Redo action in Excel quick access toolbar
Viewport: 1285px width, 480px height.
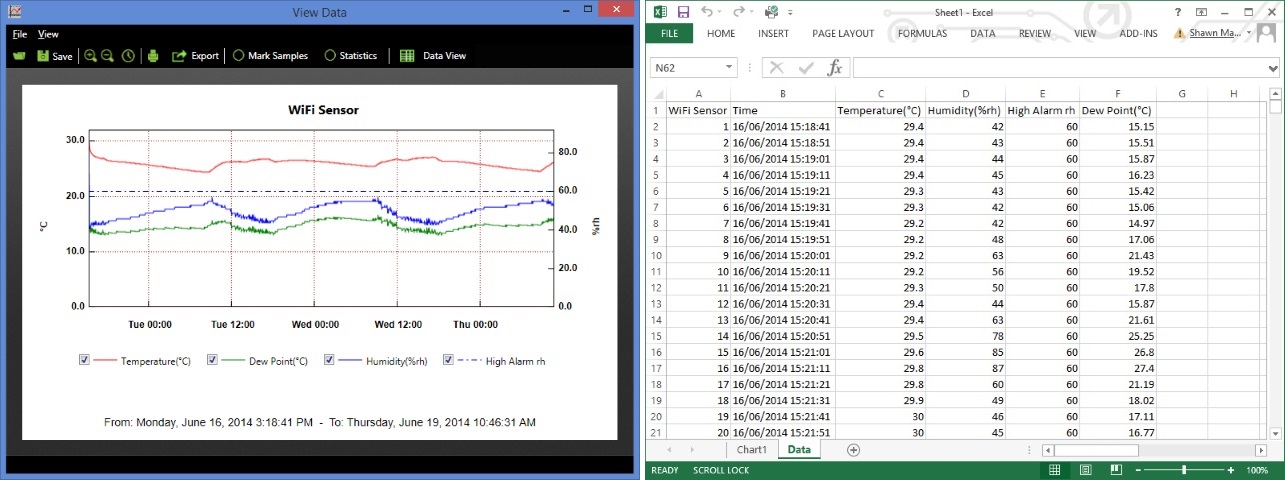point(738,12)
